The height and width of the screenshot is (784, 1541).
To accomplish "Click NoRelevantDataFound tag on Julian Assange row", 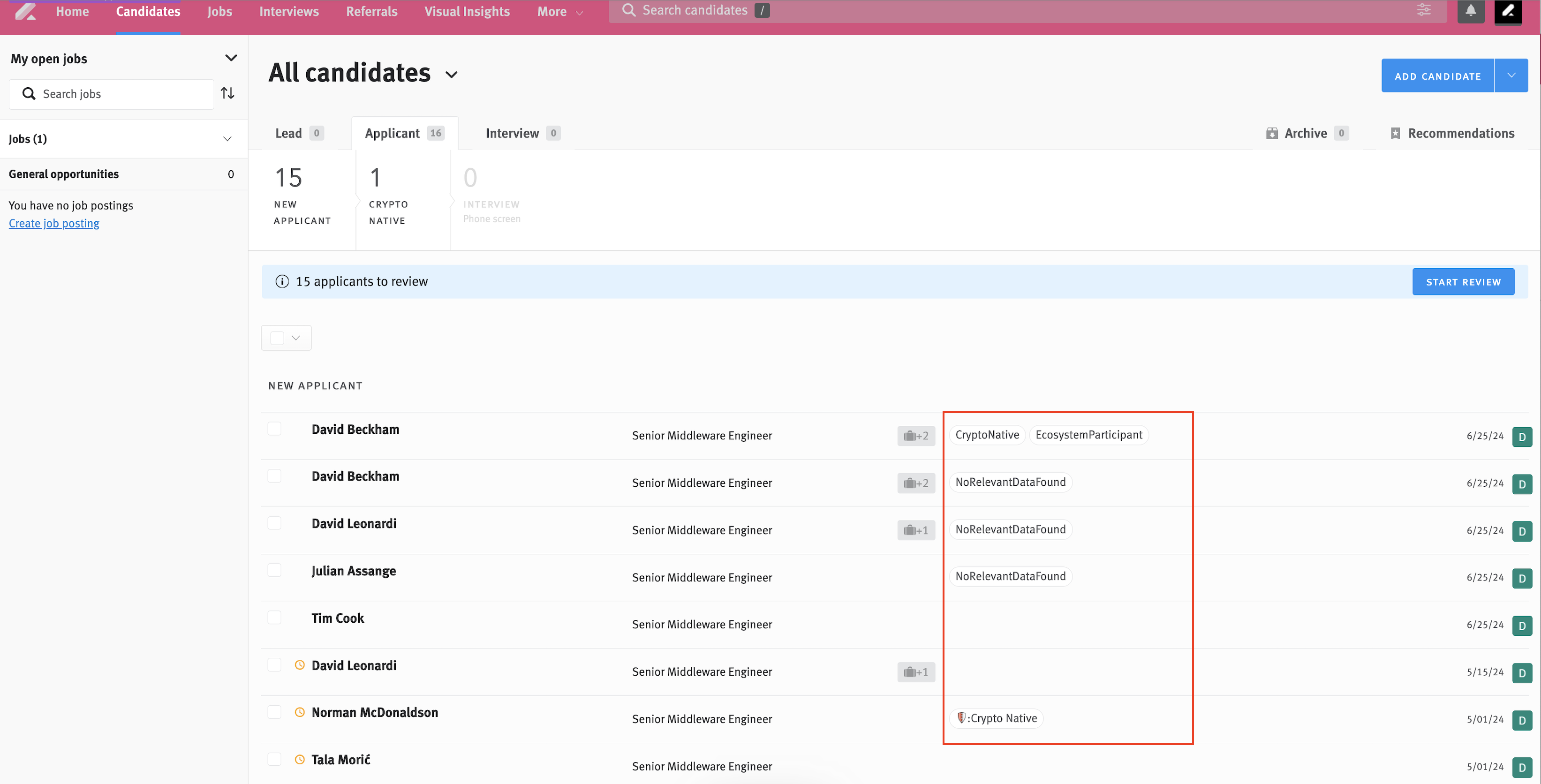I will coord(1011,576).
